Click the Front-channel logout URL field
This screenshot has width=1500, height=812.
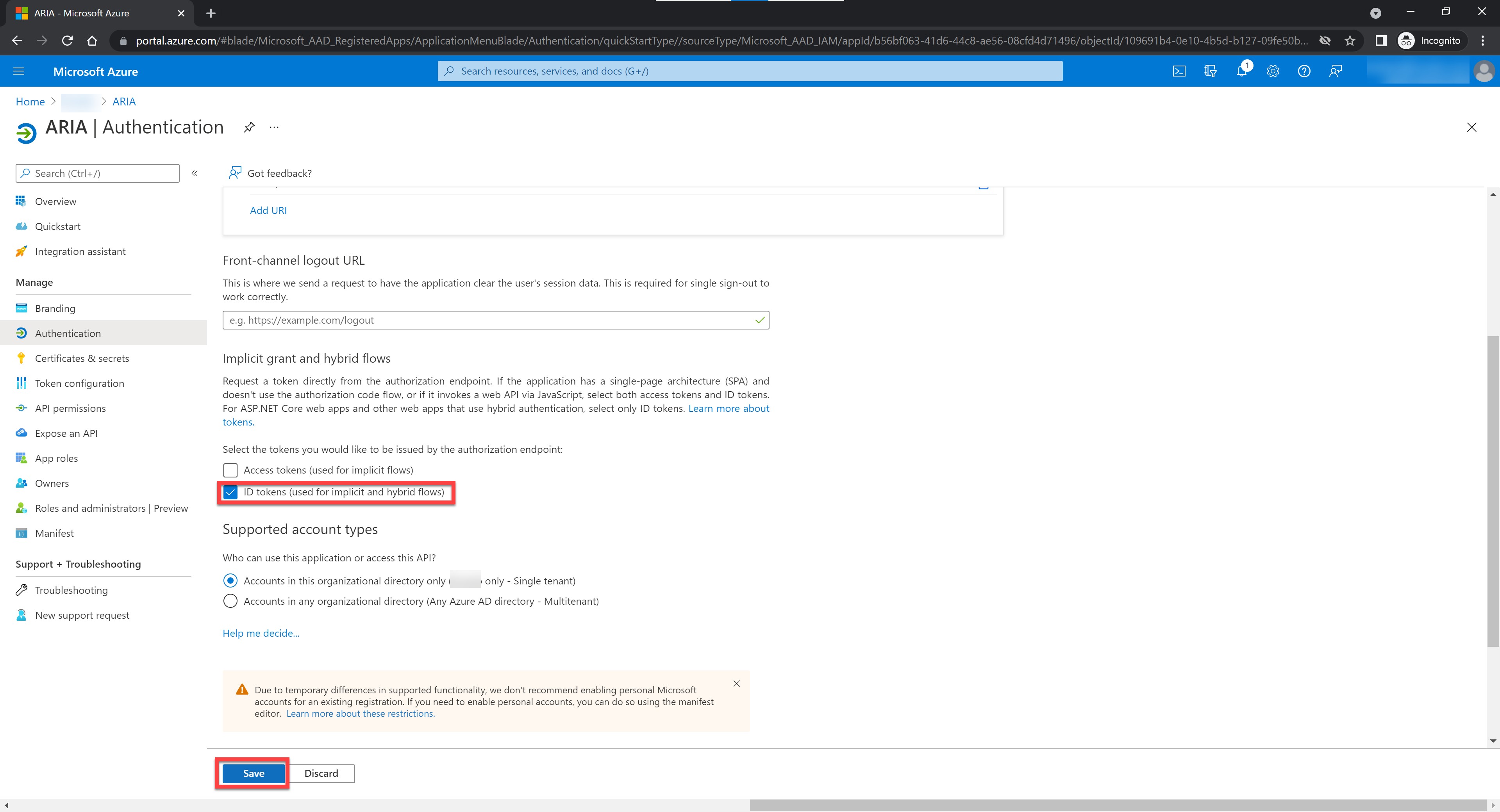(x=489, y=320)
